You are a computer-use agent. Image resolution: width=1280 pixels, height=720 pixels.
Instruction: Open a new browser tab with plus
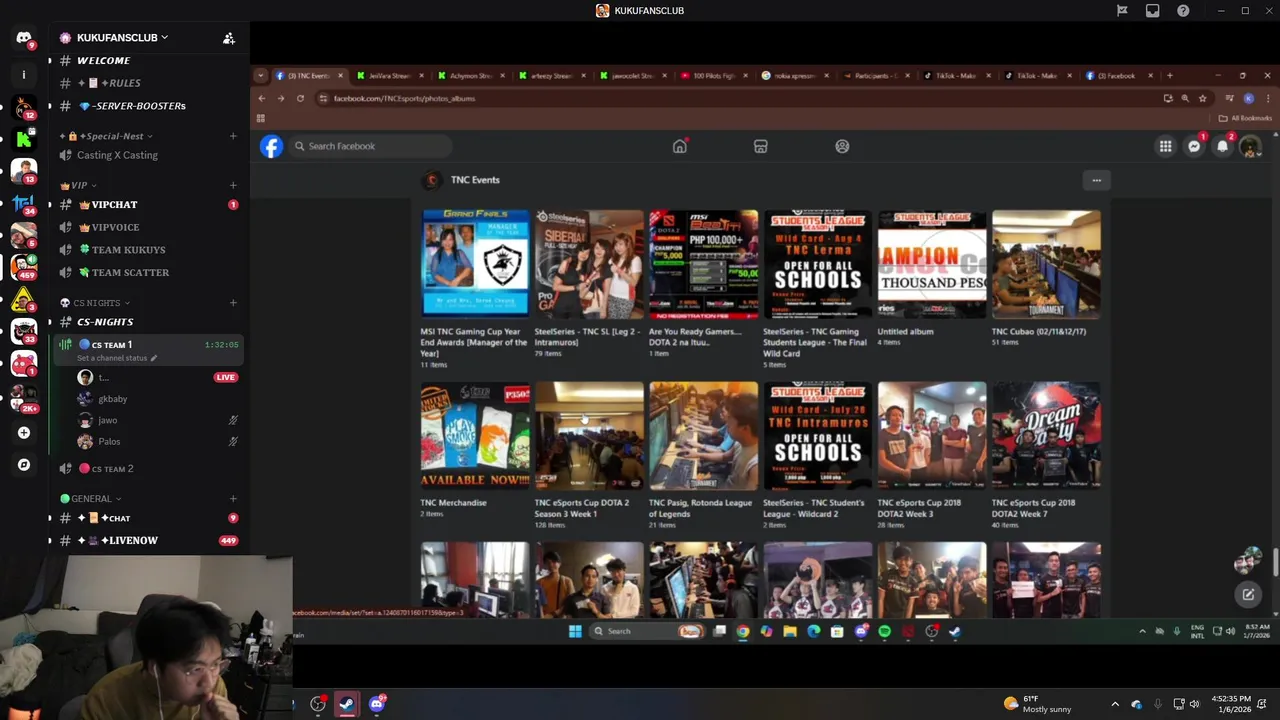(x=1170, y=75)
